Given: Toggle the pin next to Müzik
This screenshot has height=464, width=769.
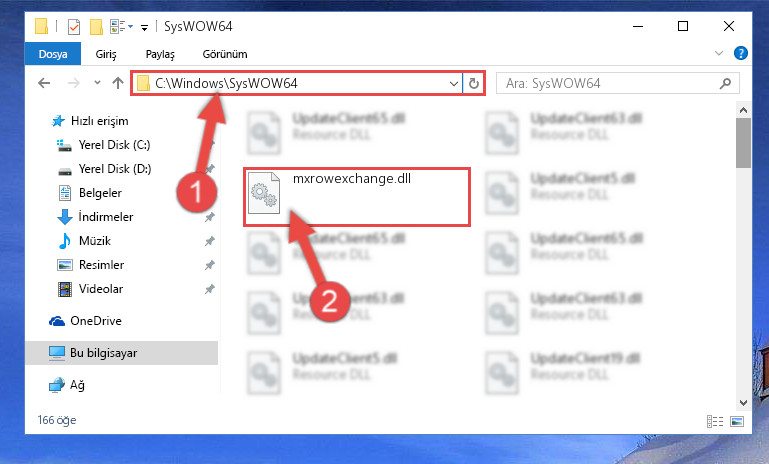Looking at the screenshot, I should pyautogui.click(x=210, y=241).
